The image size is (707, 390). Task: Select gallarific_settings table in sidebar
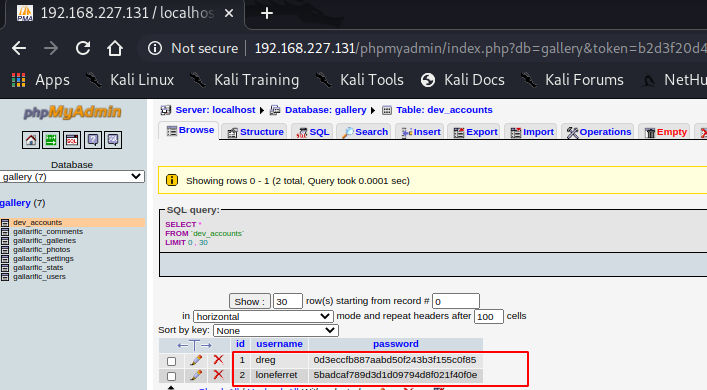pos(43,259)
